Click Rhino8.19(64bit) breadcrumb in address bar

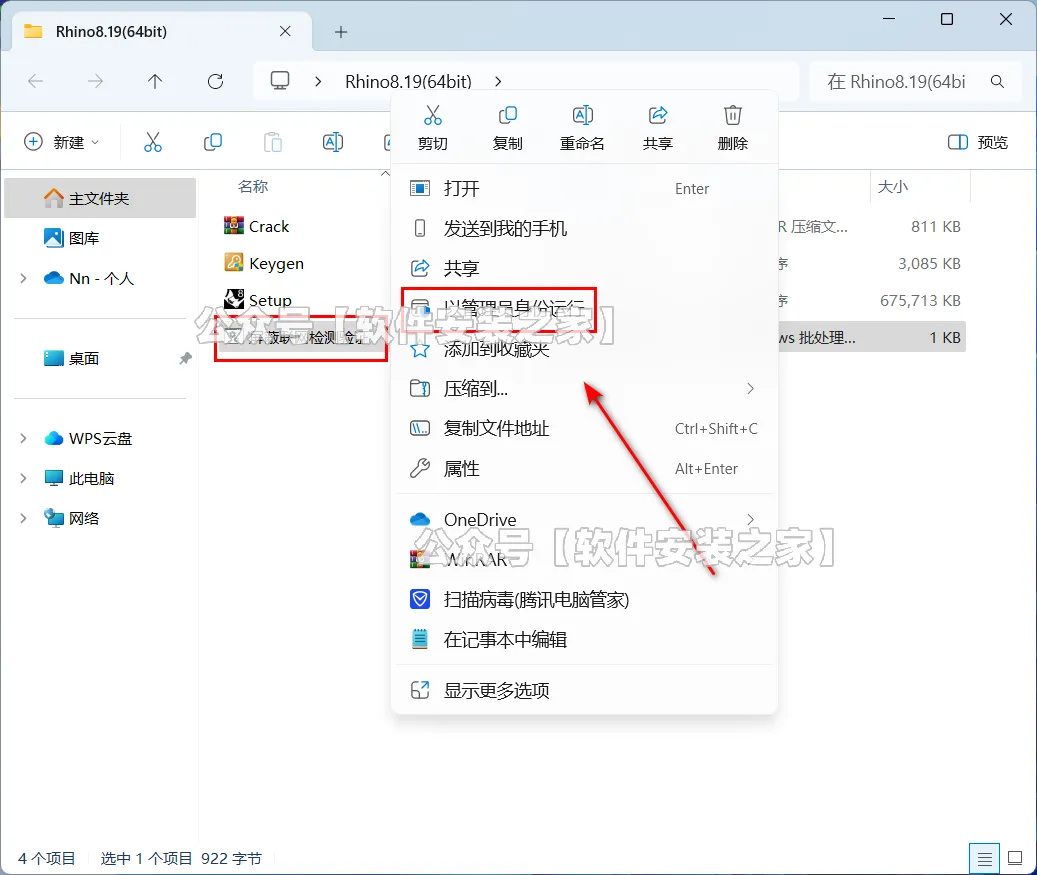tap(408, 82)
